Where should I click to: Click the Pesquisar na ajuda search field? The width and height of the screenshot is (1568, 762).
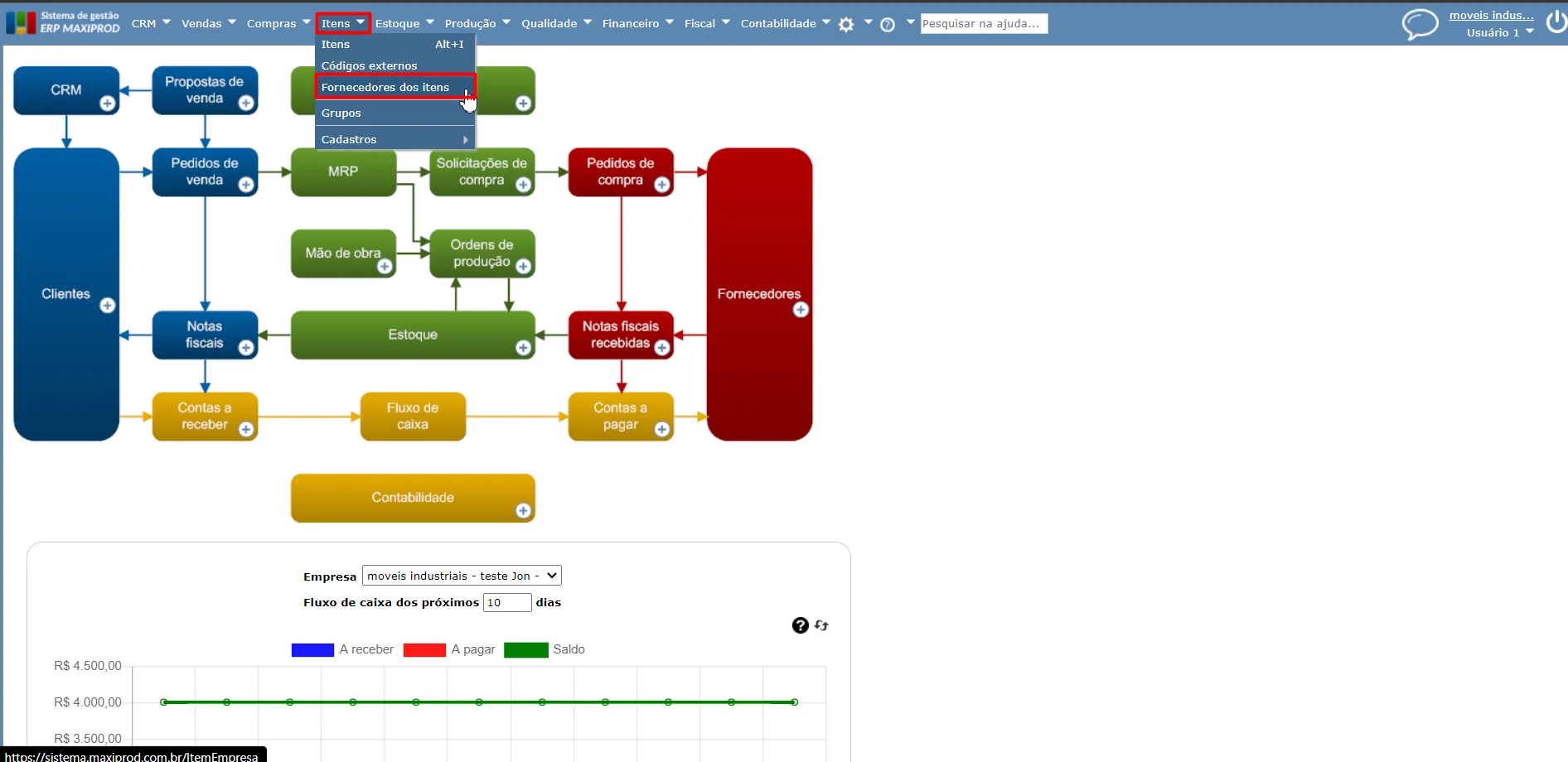click(984, 23)
